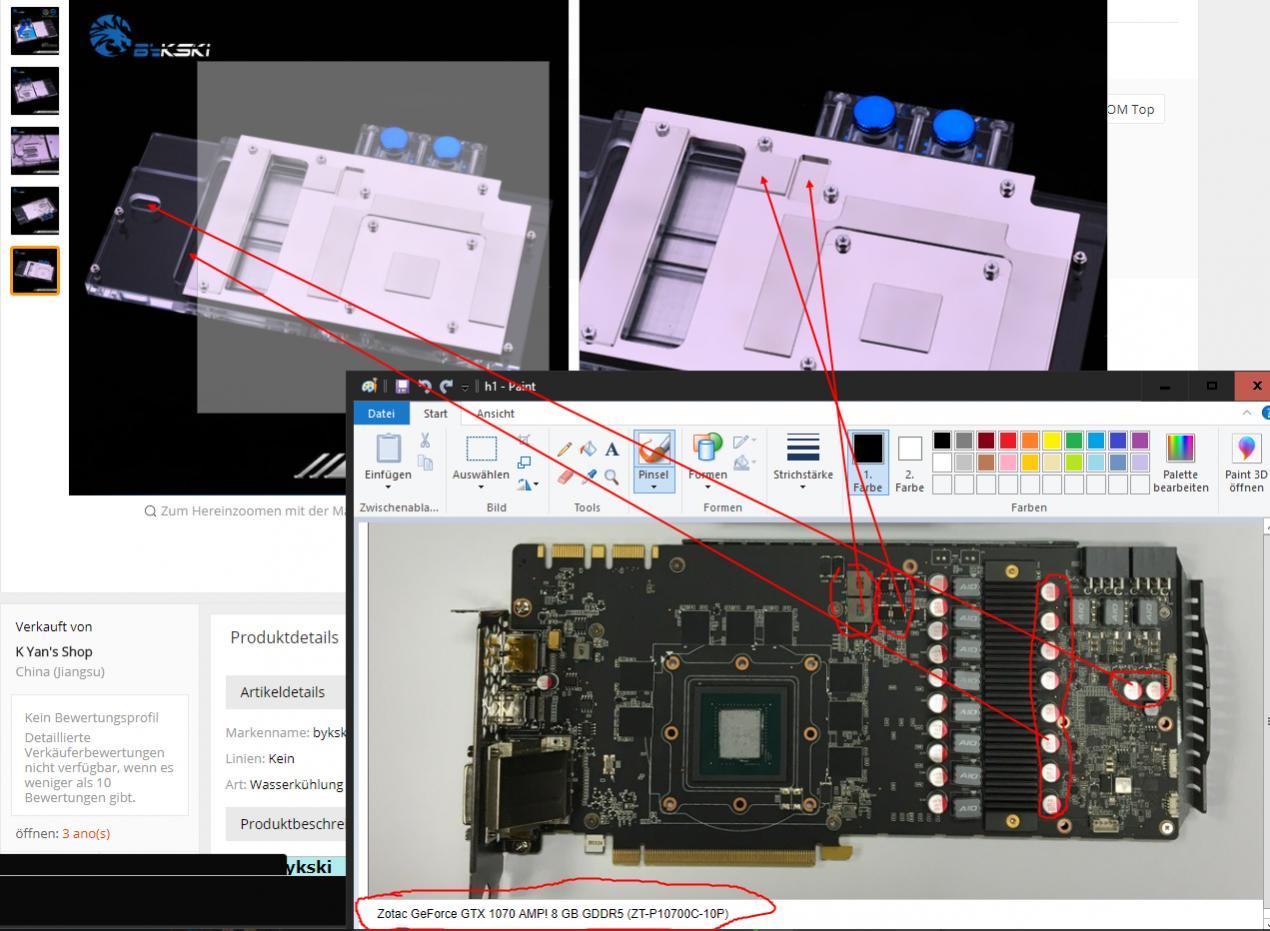The width and height of the screenshot is (1270, 931).
Task: Select the highlighted fifth product thumbnail
Action: (35, 271)
